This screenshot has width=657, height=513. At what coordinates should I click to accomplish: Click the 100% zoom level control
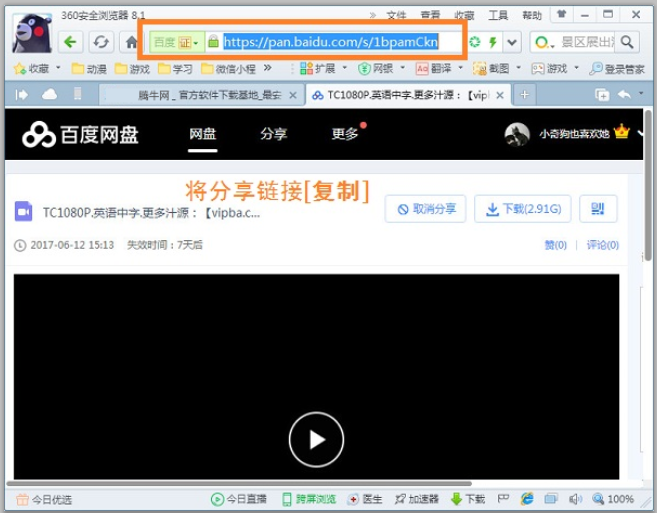point(613,499)
